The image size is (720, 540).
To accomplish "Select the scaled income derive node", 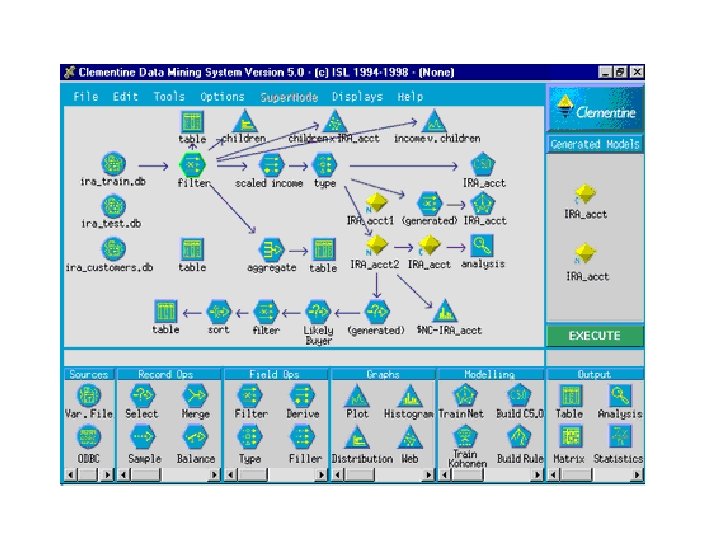I will click(272, 165).
